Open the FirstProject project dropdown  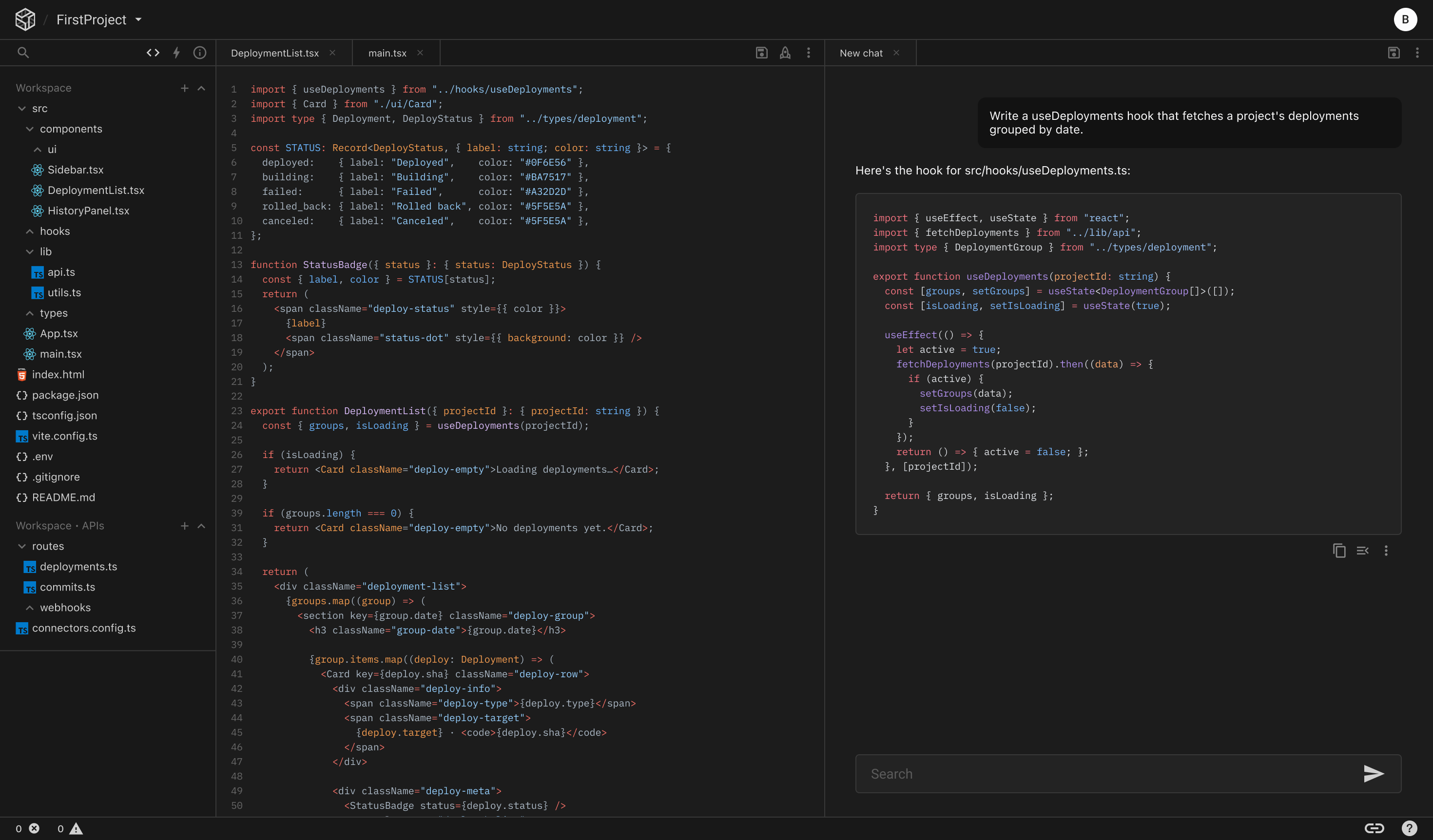99,19
